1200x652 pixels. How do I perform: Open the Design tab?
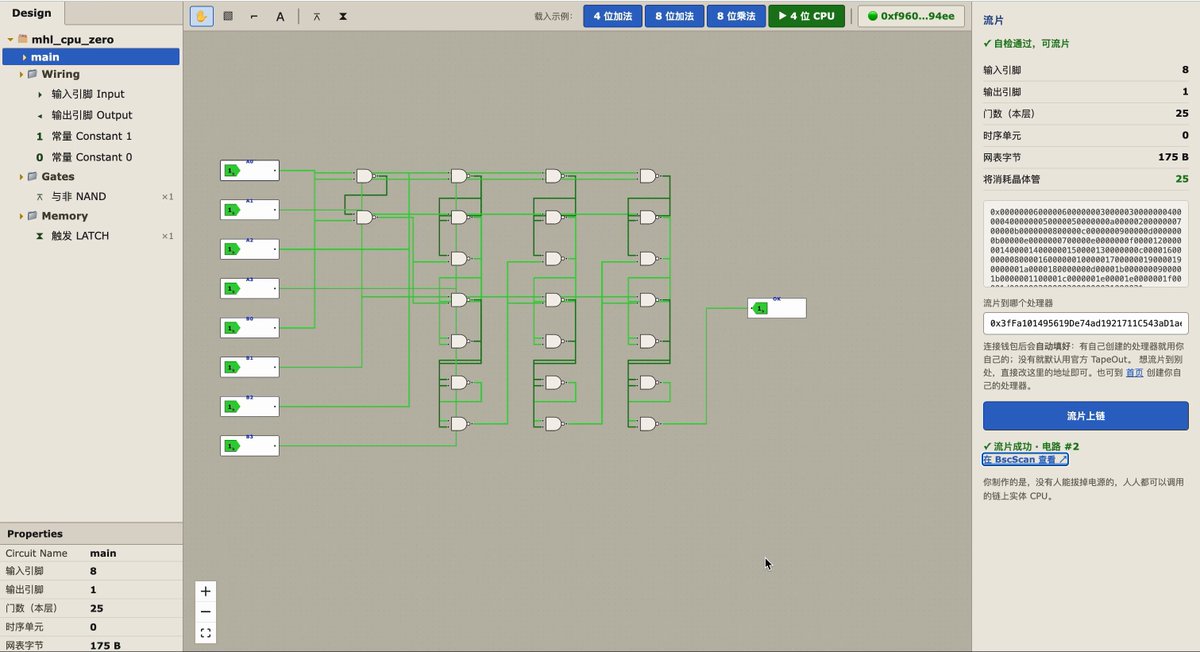[x=32, y=13]
